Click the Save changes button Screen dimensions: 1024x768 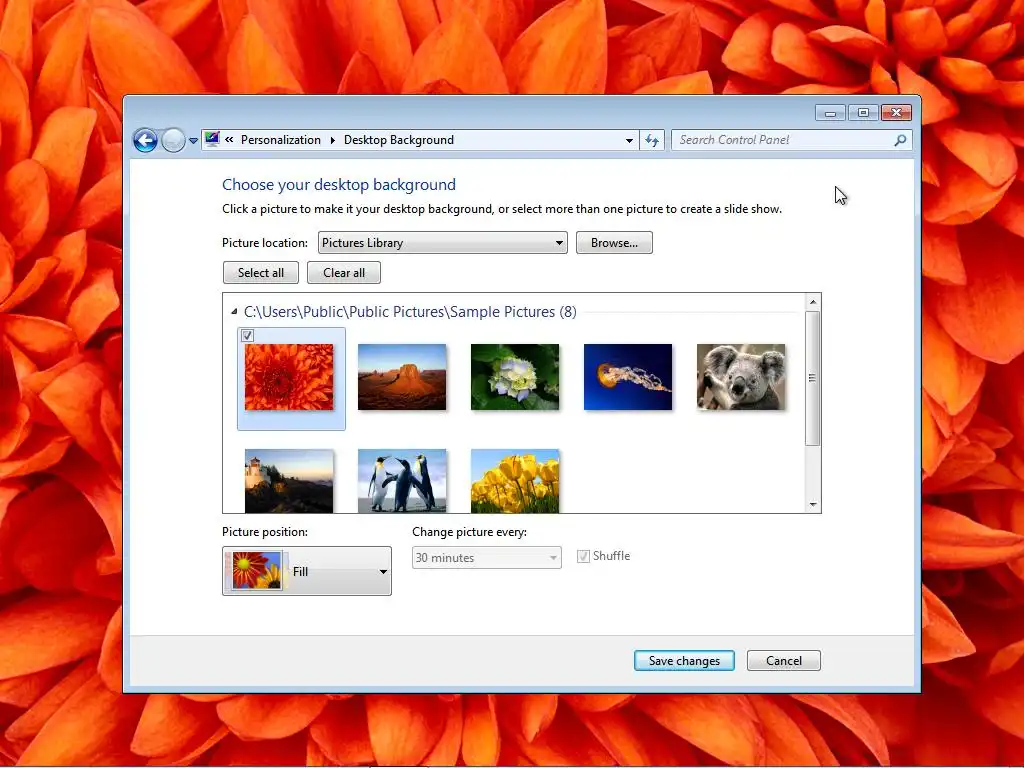684,661
